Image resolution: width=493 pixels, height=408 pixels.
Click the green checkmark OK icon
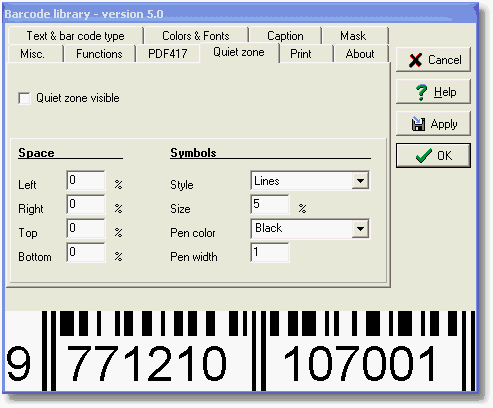point(424,156)
